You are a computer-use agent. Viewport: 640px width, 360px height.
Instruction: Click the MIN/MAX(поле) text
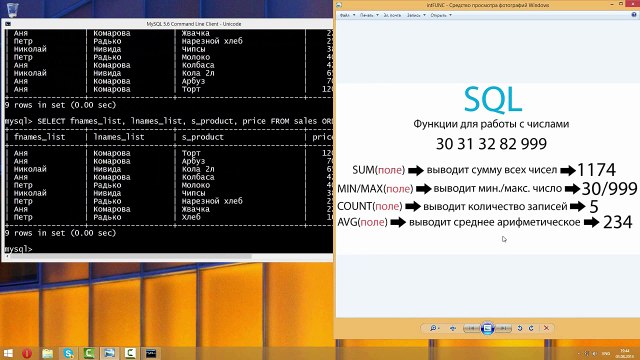tap(375, 189)
